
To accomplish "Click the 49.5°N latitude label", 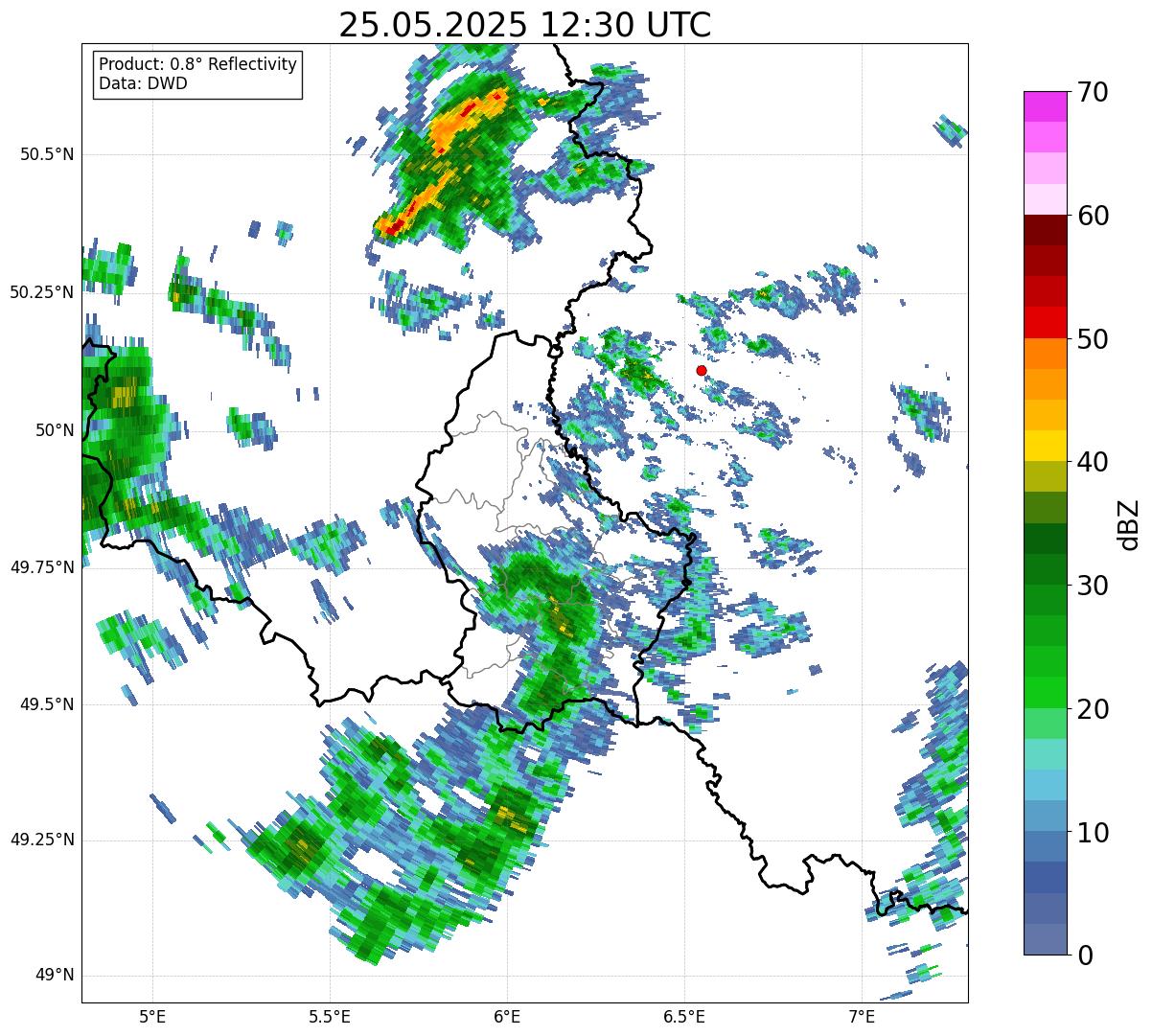I will [48, 704].
